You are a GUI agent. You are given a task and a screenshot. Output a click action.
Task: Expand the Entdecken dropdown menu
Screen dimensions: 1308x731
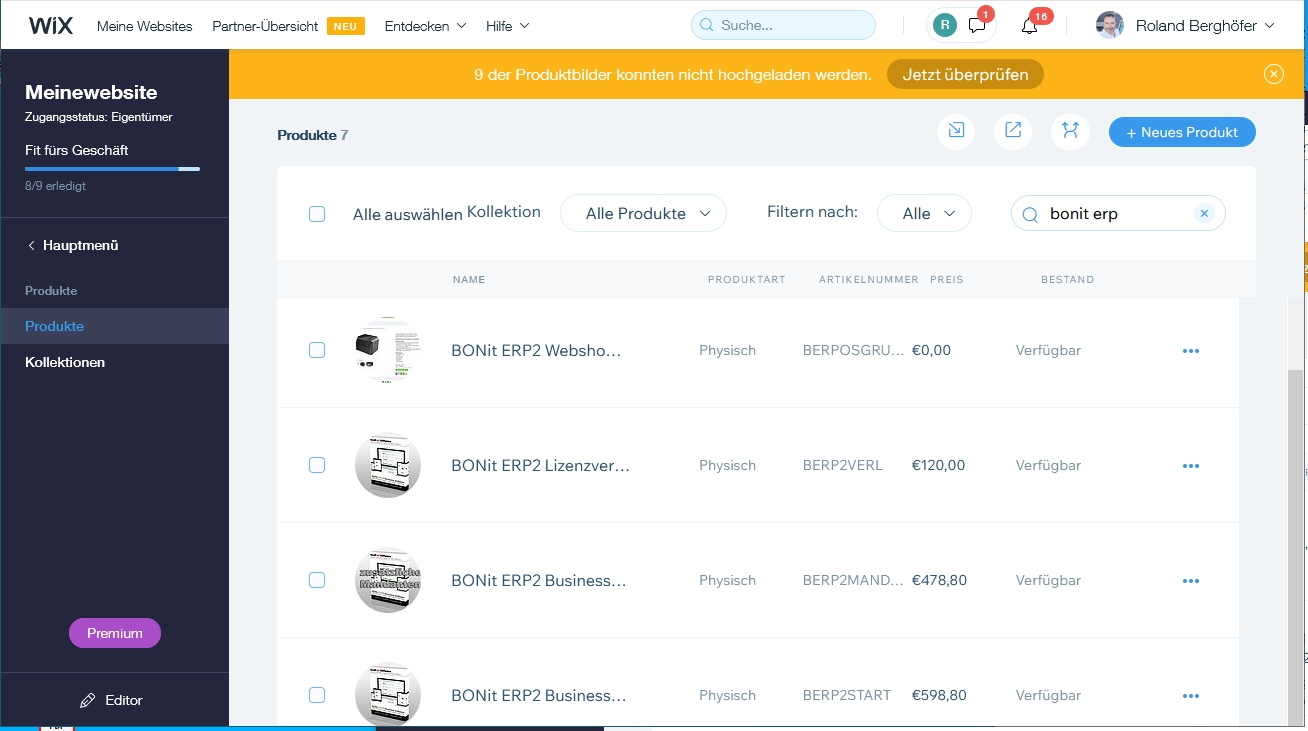(x=425, y=26)
